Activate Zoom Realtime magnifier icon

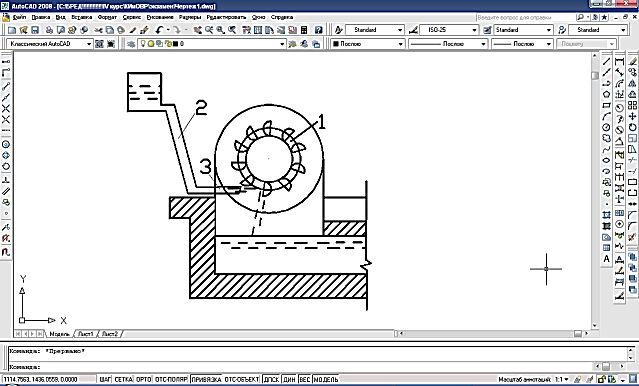tap(209, 30)
